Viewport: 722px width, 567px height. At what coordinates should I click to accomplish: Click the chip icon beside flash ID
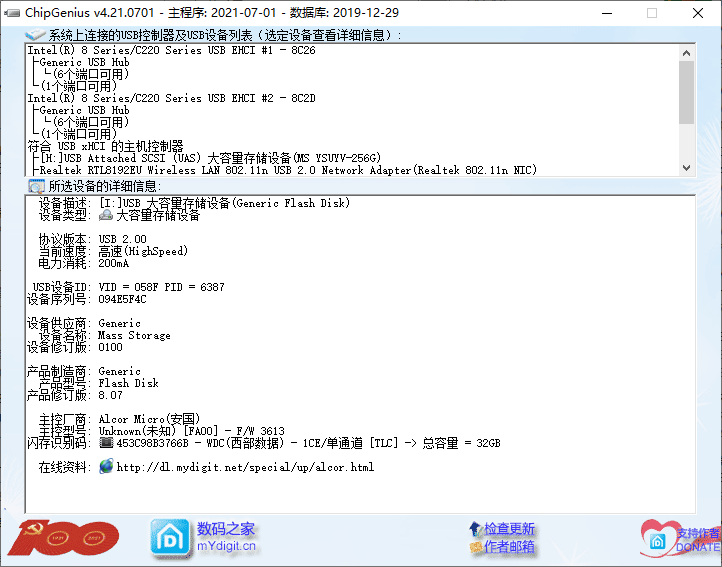click(x=106, y=443)
